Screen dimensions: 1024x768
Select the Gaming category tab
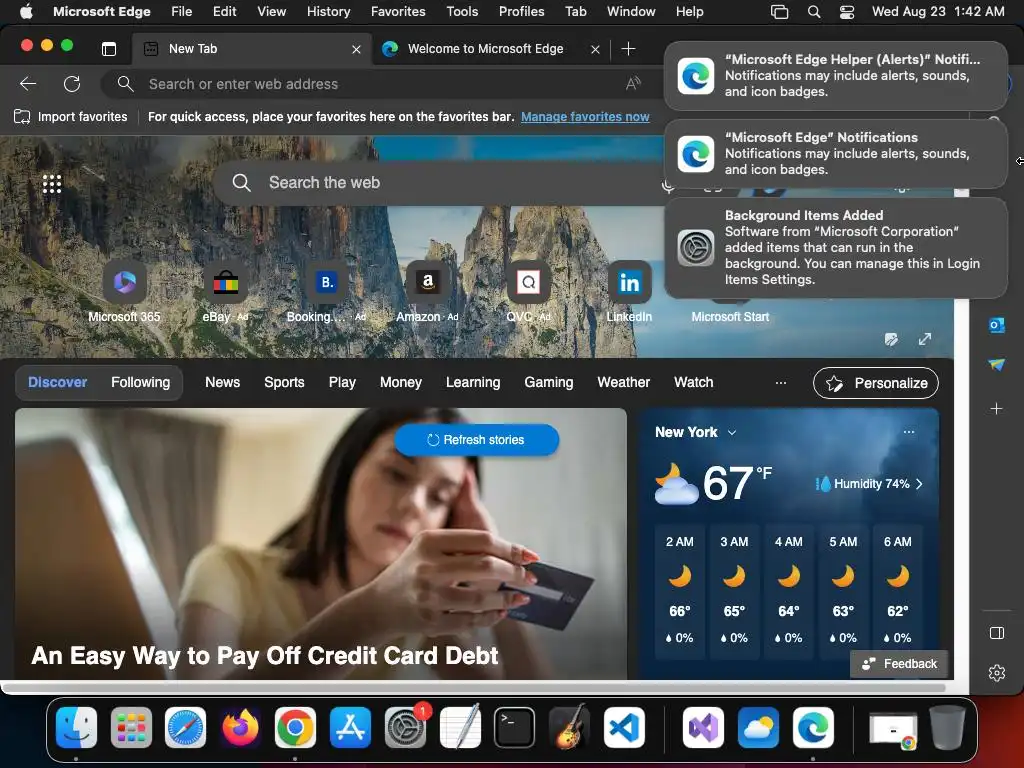(549, 383)
